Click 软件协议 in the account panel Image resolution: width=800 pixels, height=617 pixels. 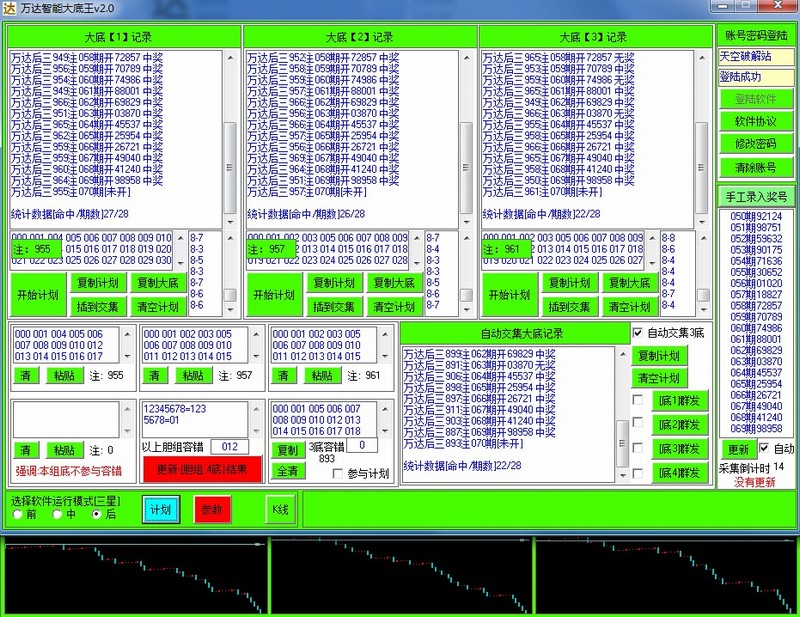755,121
